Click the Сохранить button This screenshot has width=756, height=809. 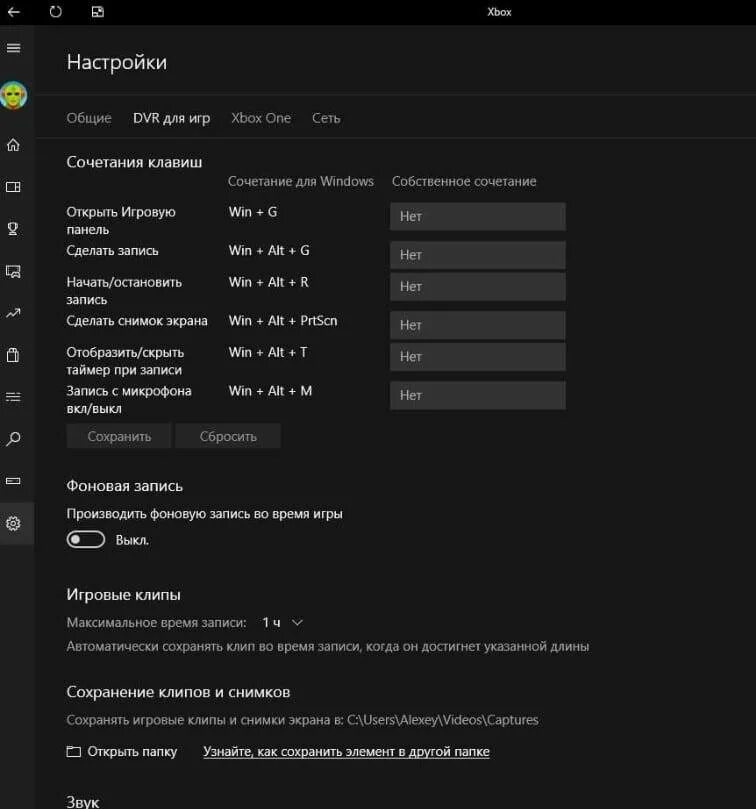coord(119,436)
